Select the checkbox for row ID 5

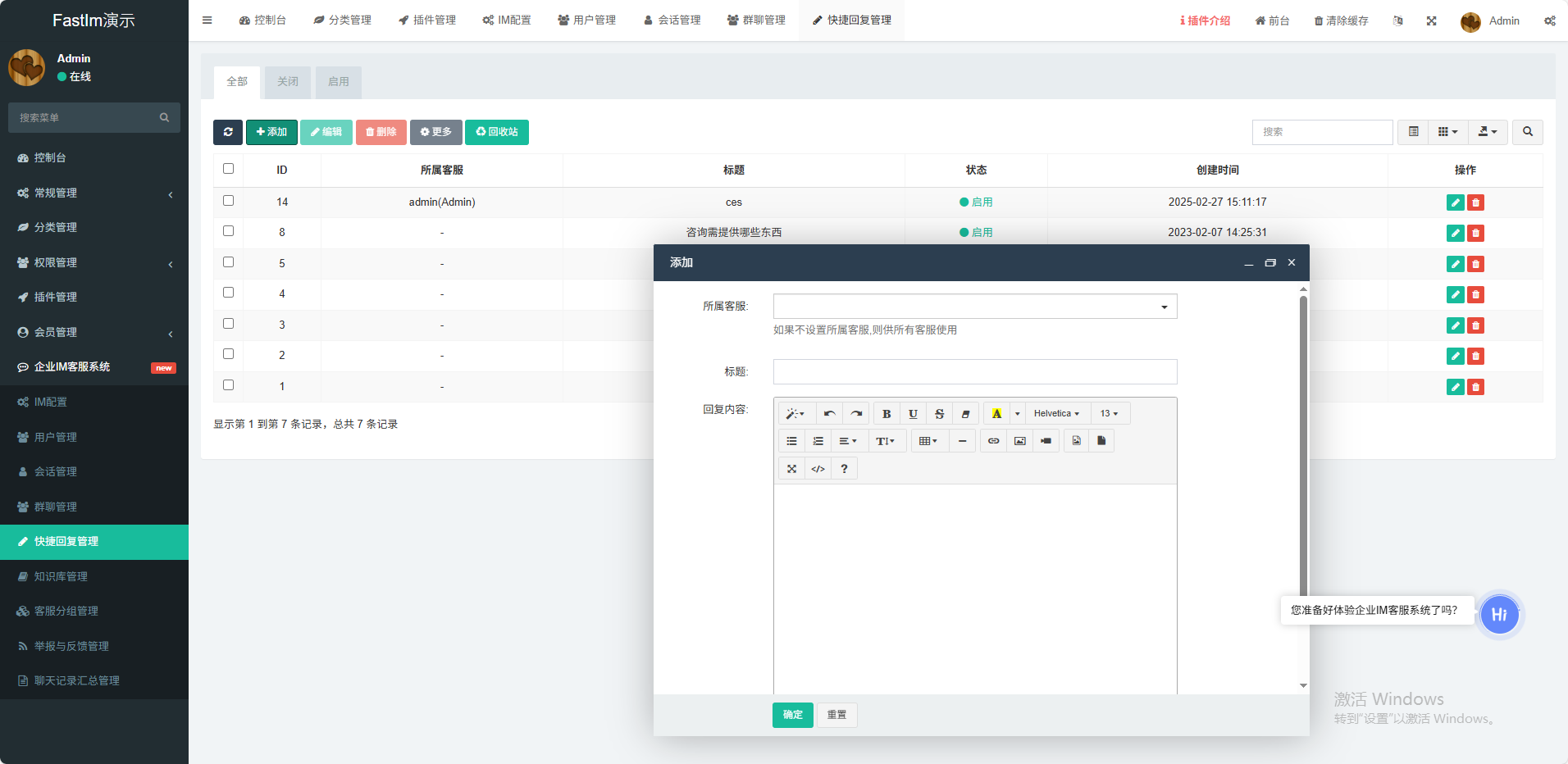pos(229,262)
